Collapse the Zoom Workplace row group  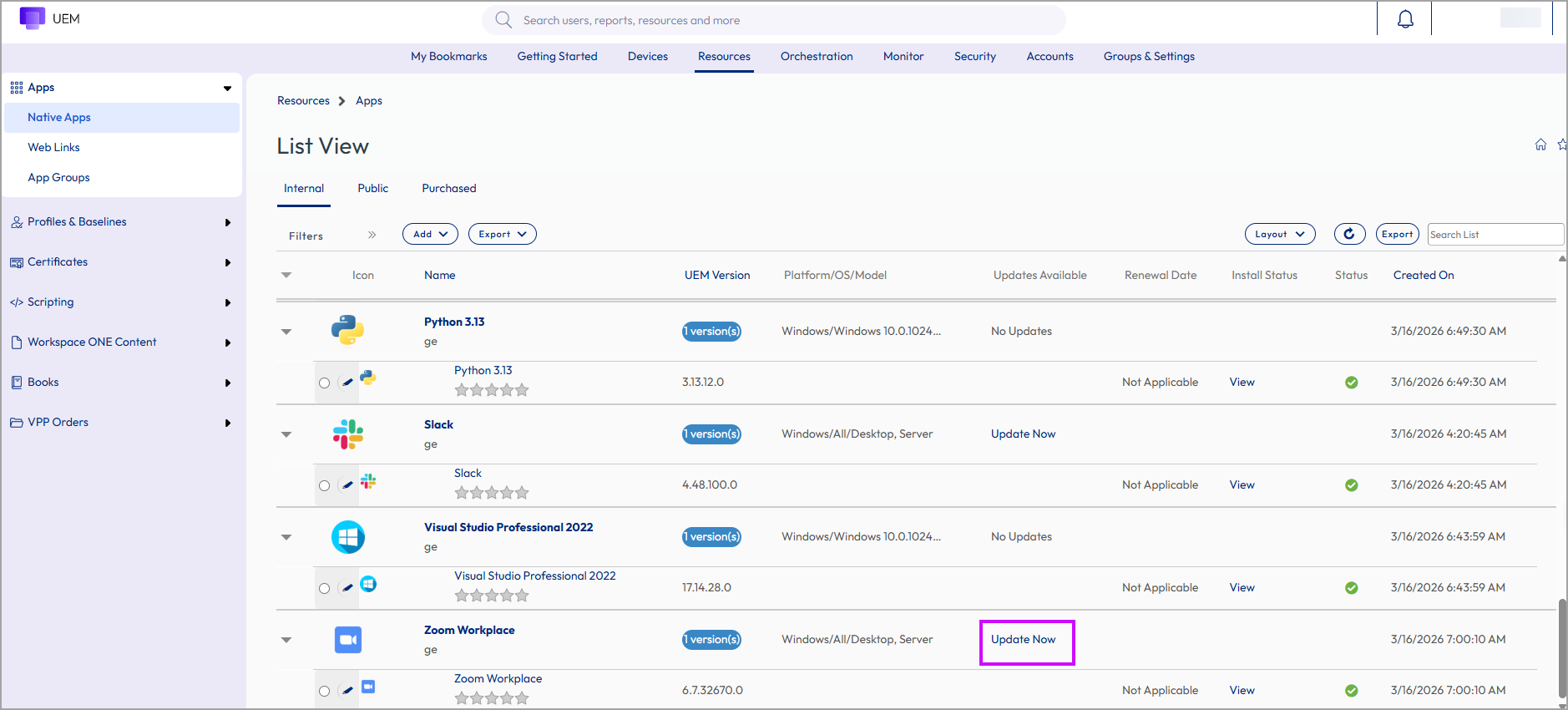click(x=286, y=640)
